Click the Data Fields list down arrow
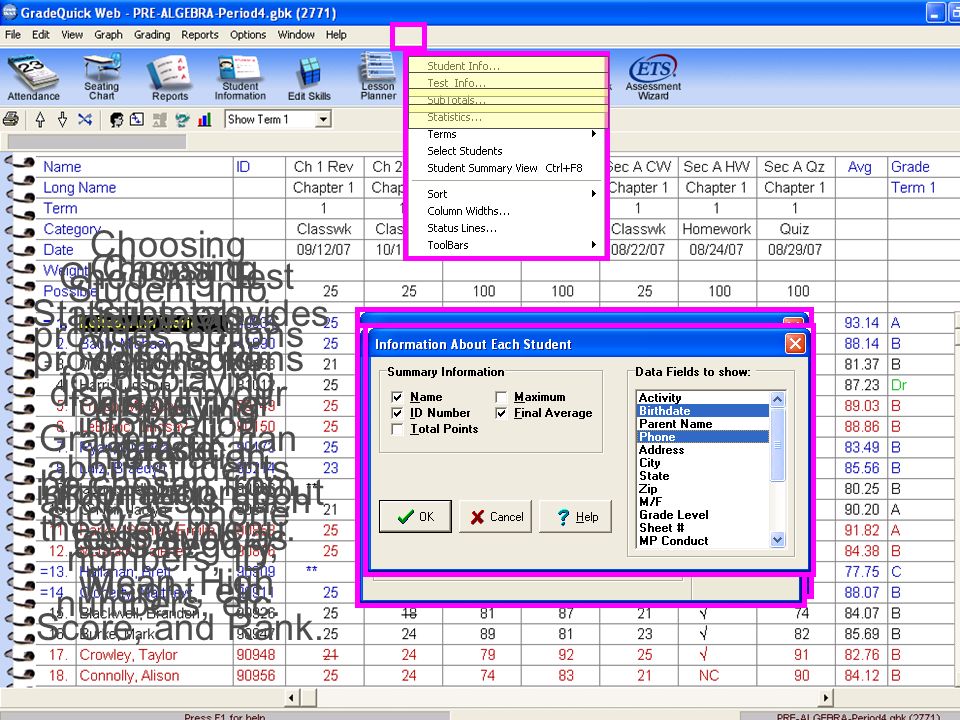The width and height of the screenshot is (960, 720). tap(778, 540)
